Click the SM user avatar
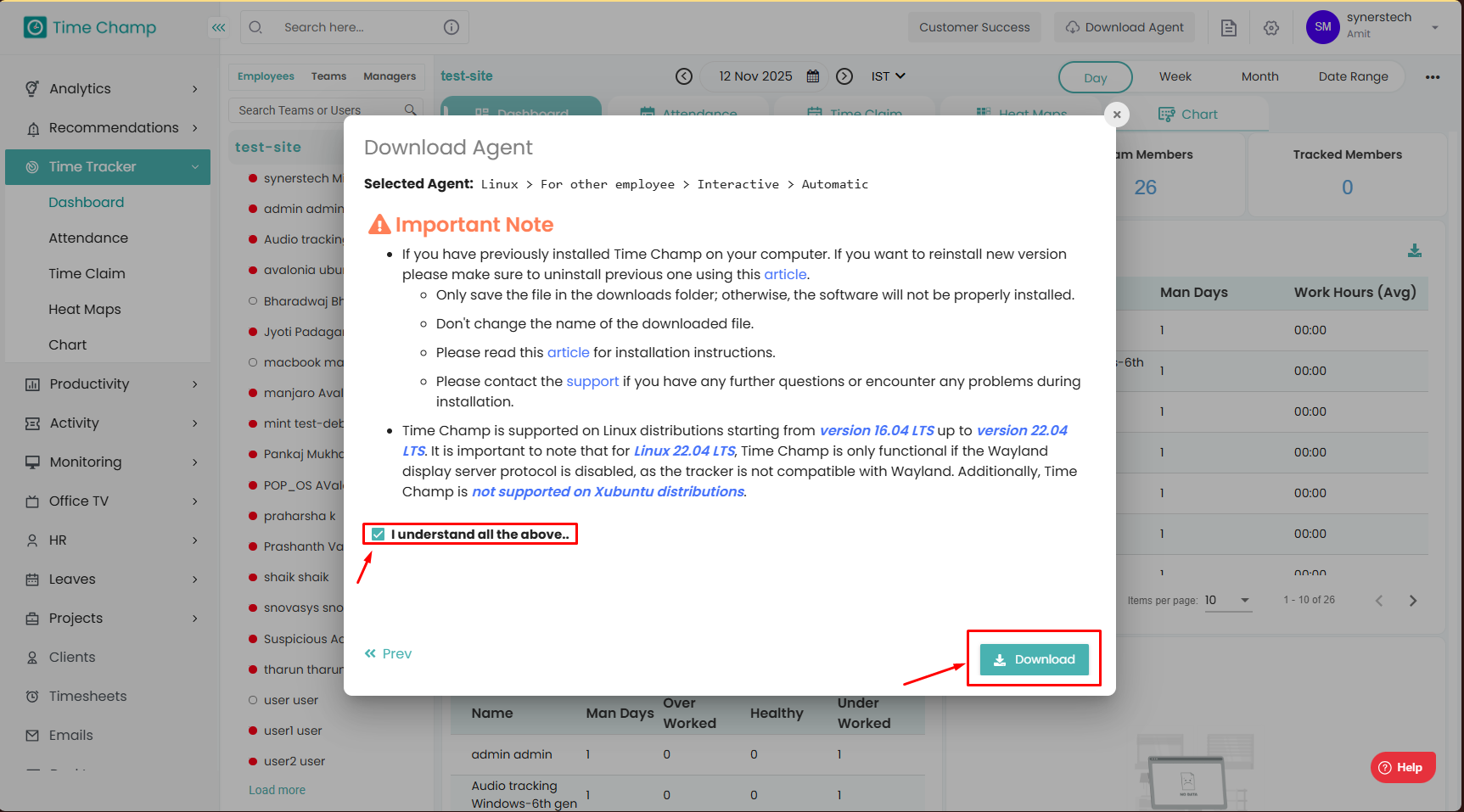 point(1322,27)
